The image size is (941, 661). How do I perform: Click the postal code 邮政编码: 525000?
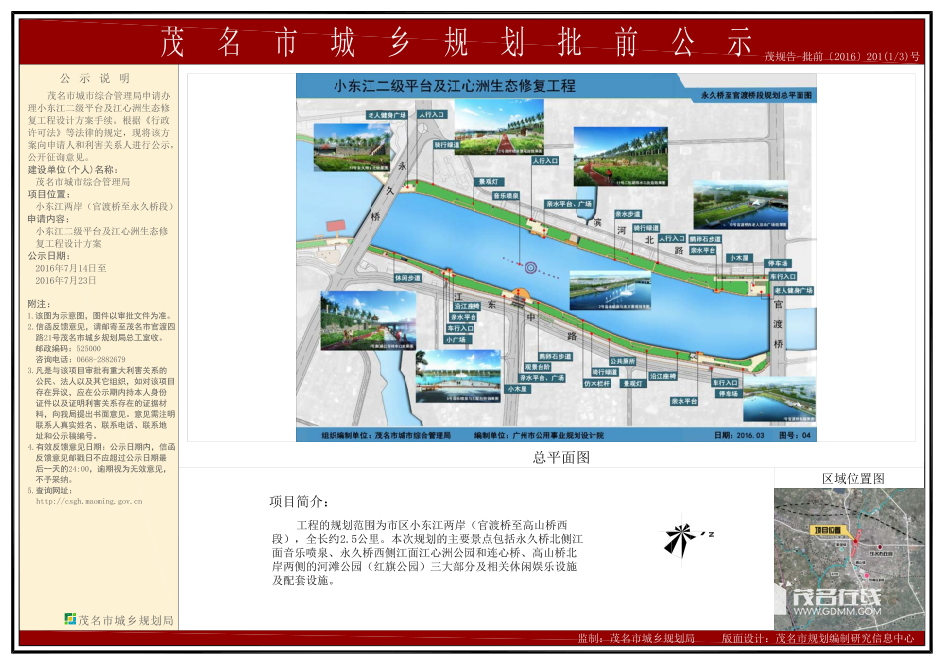[68, 348]
